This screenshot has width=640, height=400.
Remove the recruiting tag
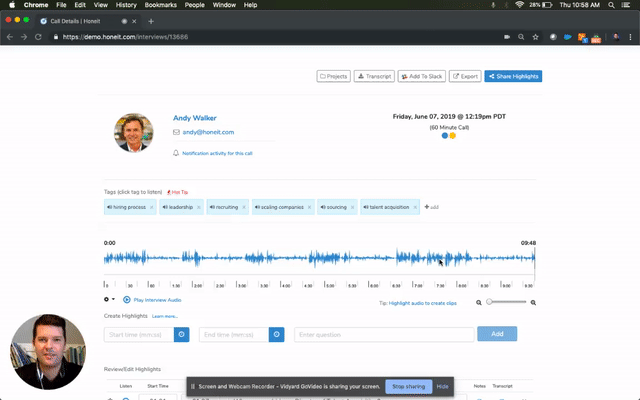[244, 207]
